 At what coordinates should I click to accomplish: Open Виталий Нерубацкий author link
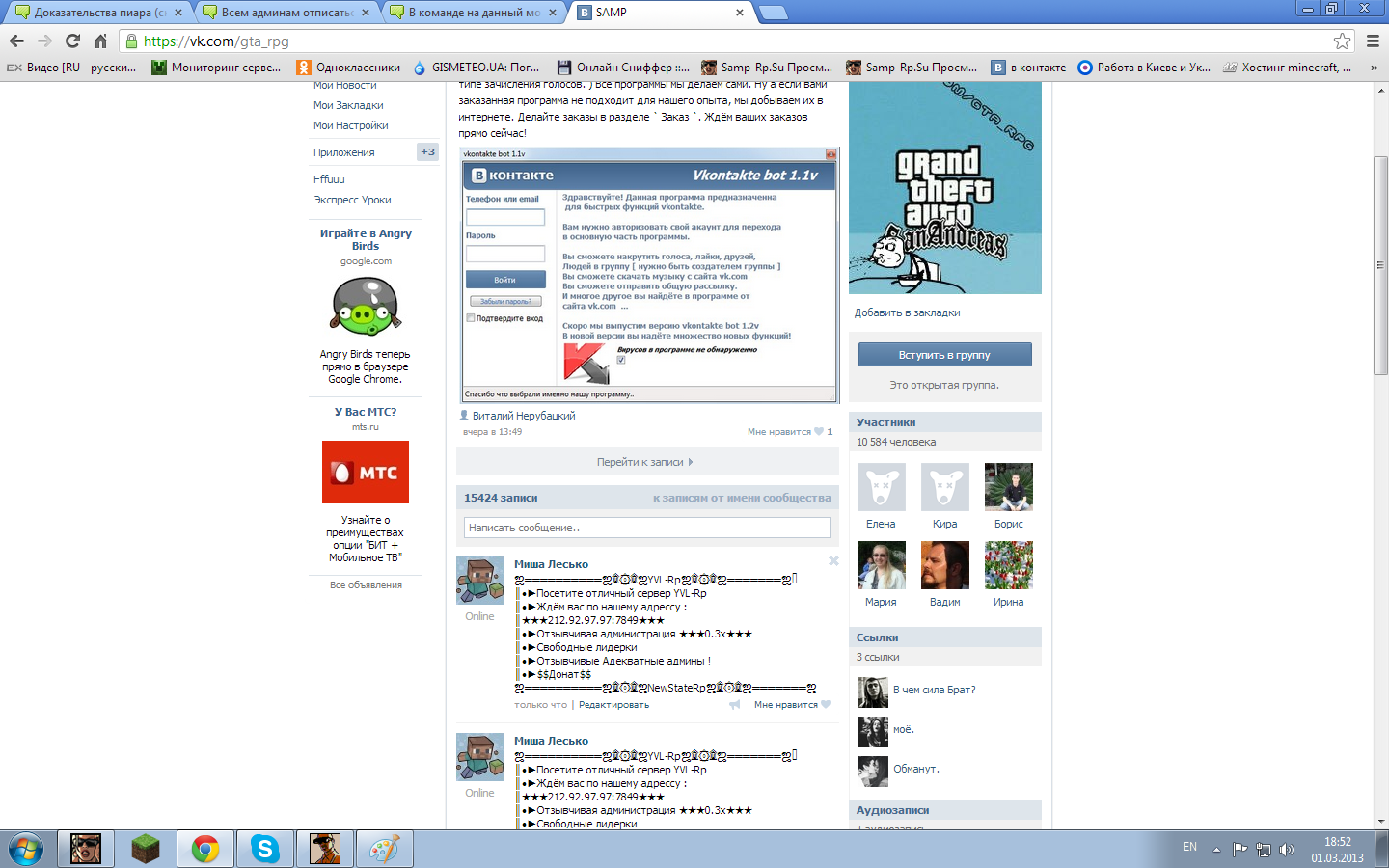click(x=524, y=416)
